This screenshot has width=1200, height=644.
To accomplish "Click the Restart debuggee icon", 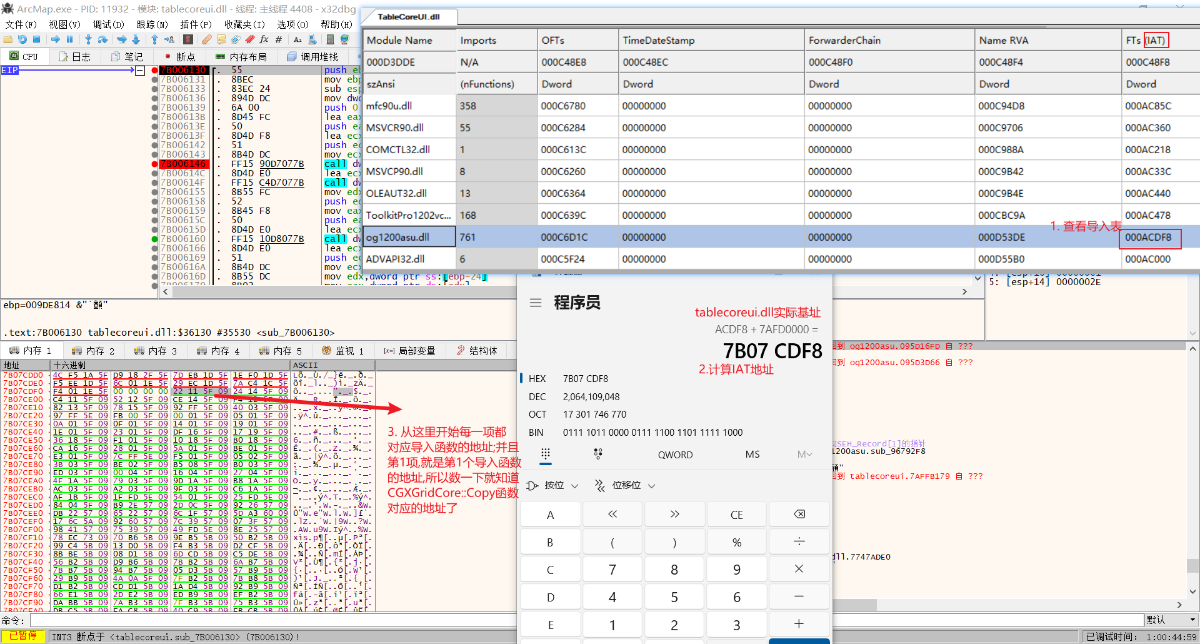I will [x=22, y=40].
